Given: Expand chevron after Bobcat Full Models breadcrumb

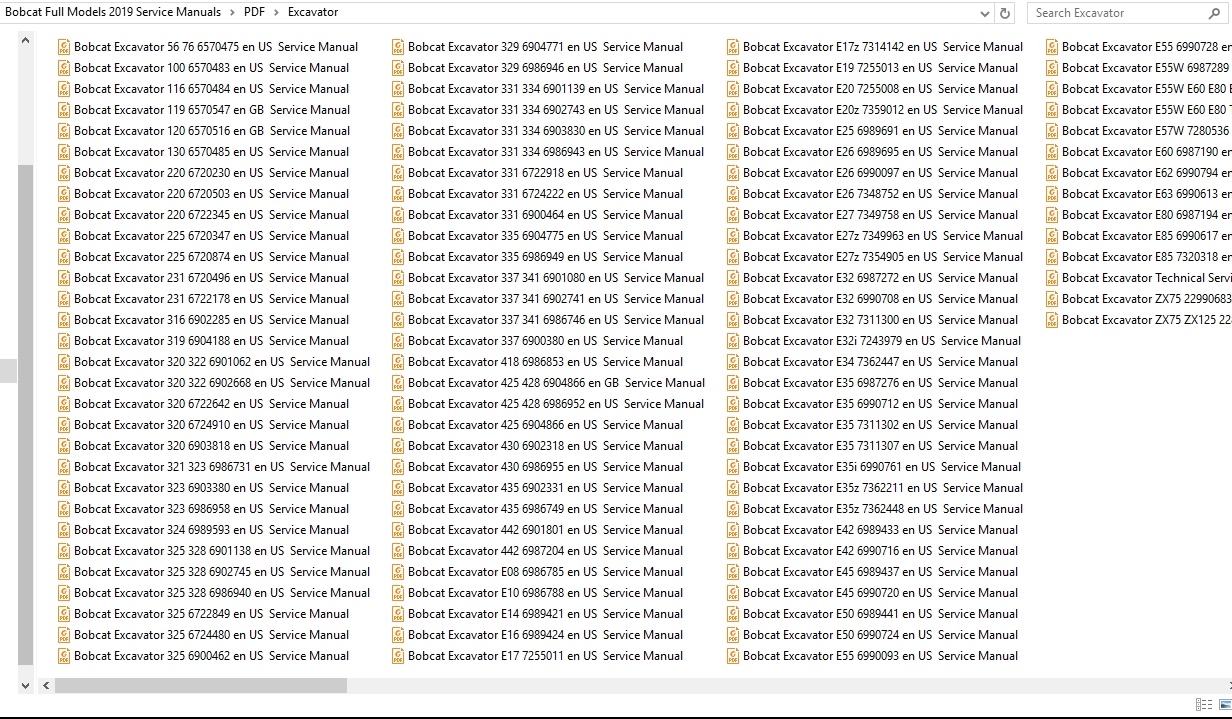Looking at the screenshot, I should tap(231, 13).
